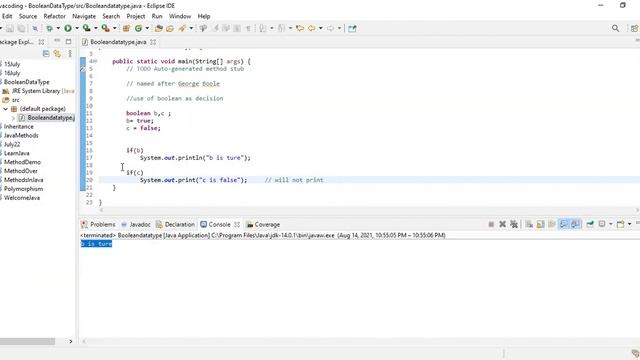640x360 pixels.
Task: Click the magnifier search icon at top right
Action: [x=615, y=28]
